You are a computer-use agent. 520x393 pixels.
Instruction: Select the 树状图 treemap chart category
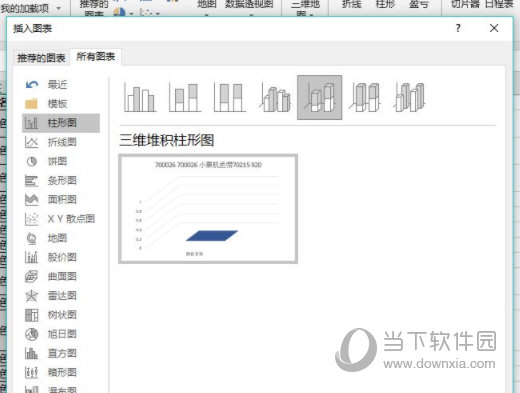(x=61, y=315)
